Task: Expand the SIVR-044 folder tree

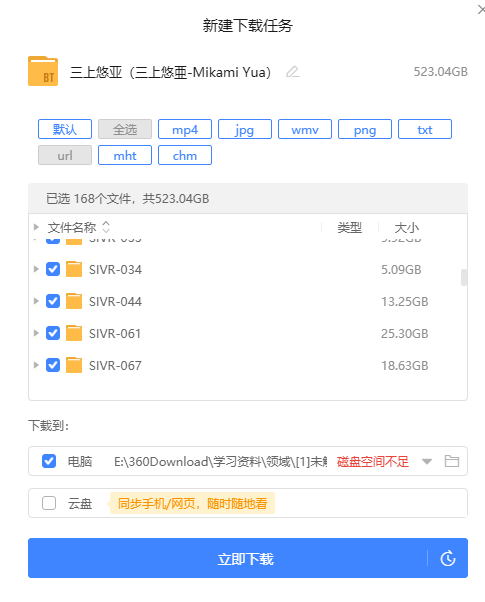Action: 36,301
